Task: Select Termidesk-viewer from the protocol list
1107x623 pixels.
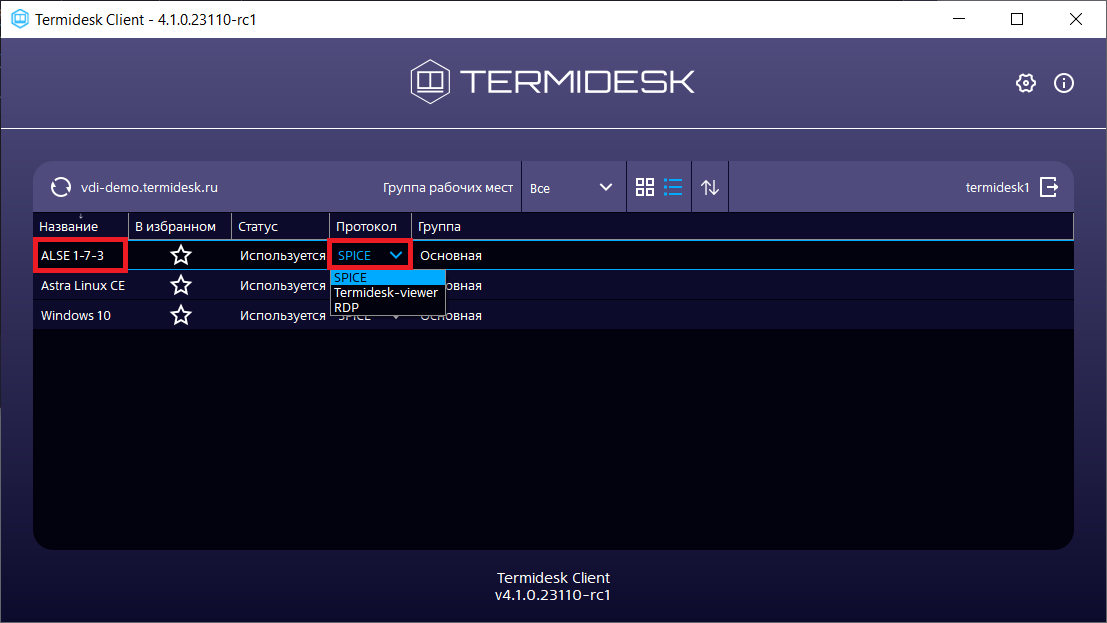Action: pyautogui.click(x=386, y=293)
